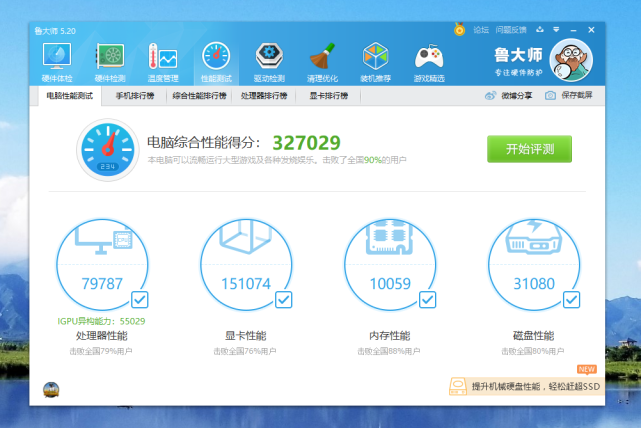Click the 微博分享 Weibo share icon
Viewport: 641px width, 428px height.
490,96
